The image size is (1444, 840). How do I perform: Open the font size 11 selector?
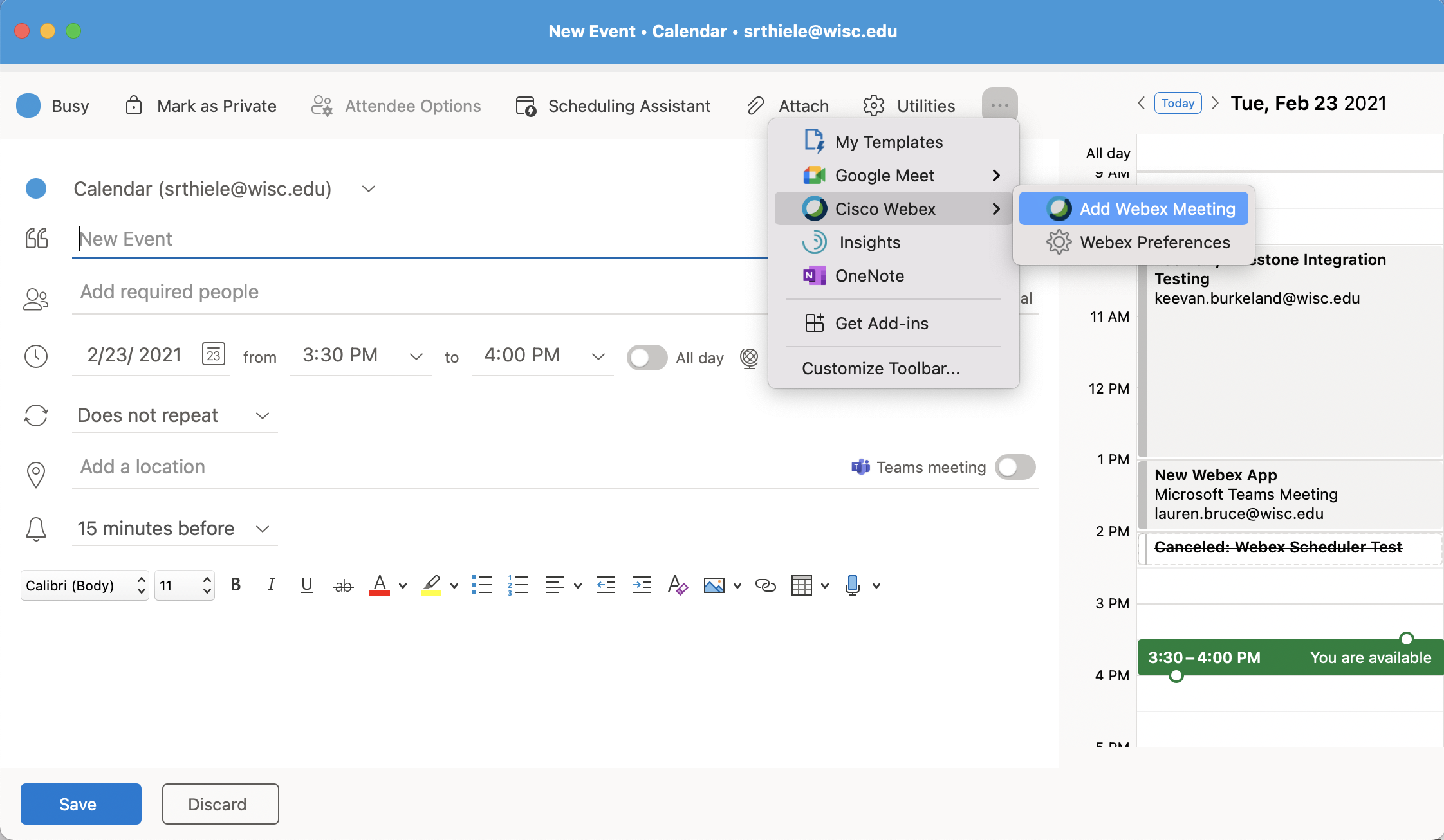185,585
